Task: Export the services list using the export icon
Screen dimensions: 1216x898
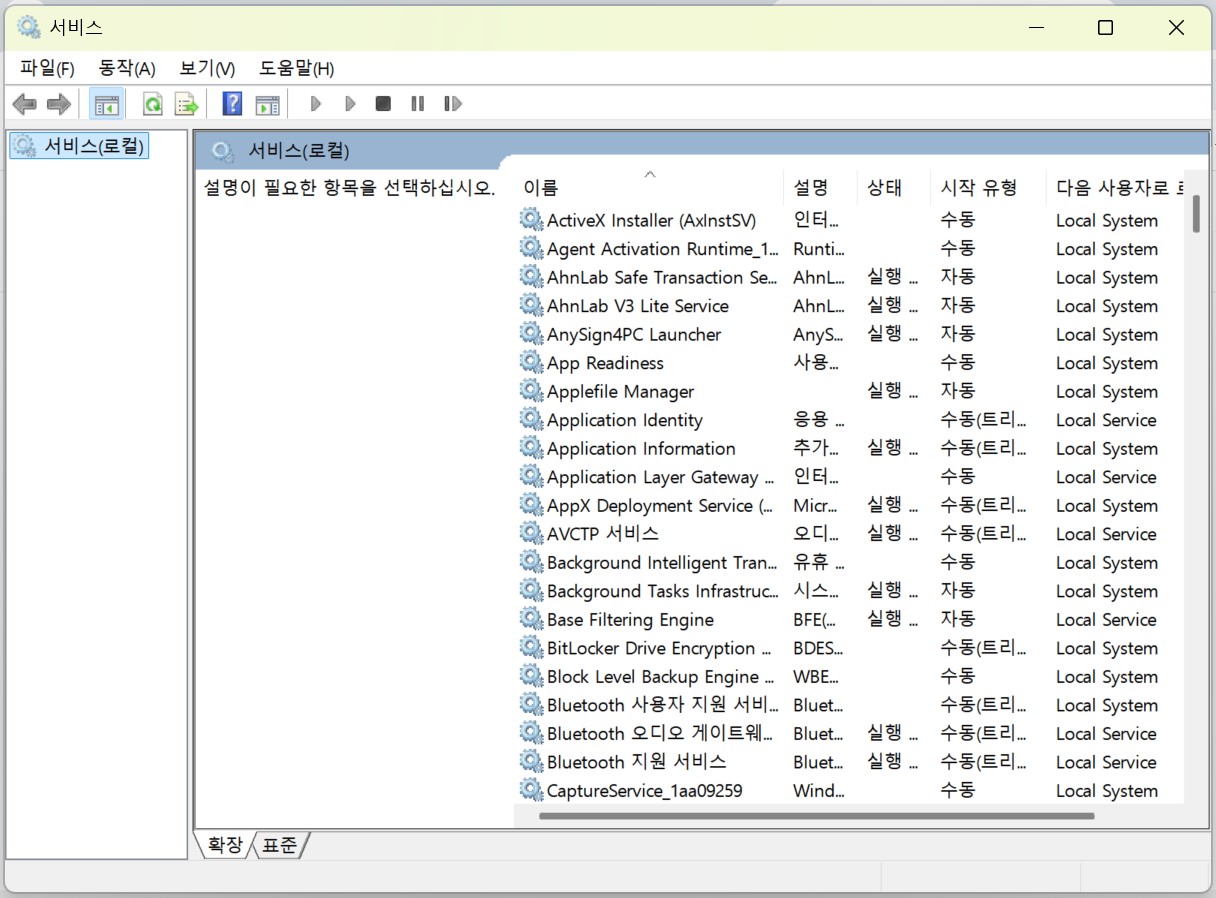Action: 186,103
